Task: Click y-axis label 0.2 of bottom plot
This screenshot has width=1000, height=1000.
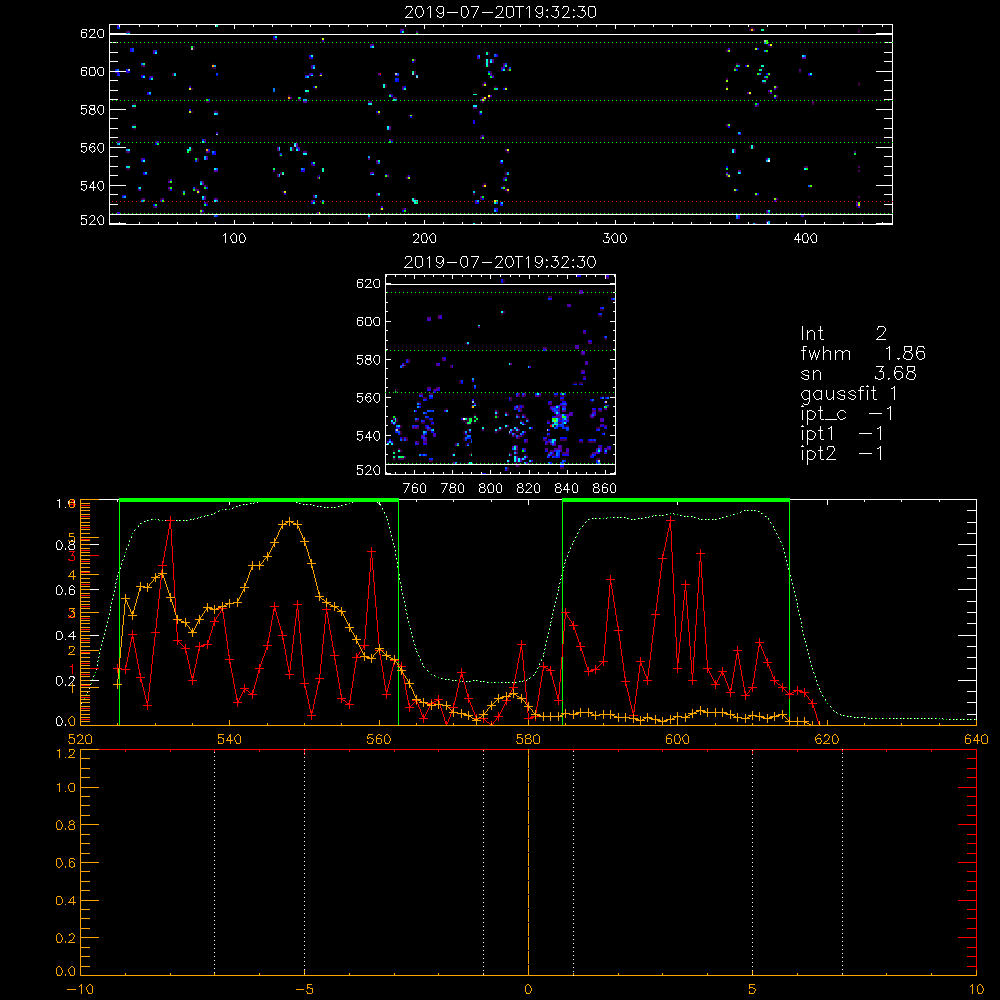Action: [66, 938]
